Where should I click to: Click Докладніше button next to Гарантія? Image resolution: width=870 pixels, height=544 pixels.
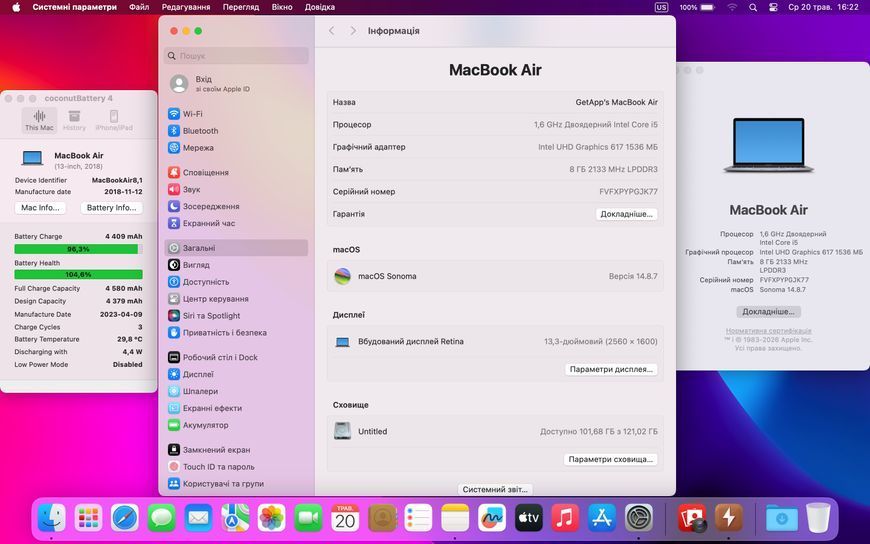626,214
